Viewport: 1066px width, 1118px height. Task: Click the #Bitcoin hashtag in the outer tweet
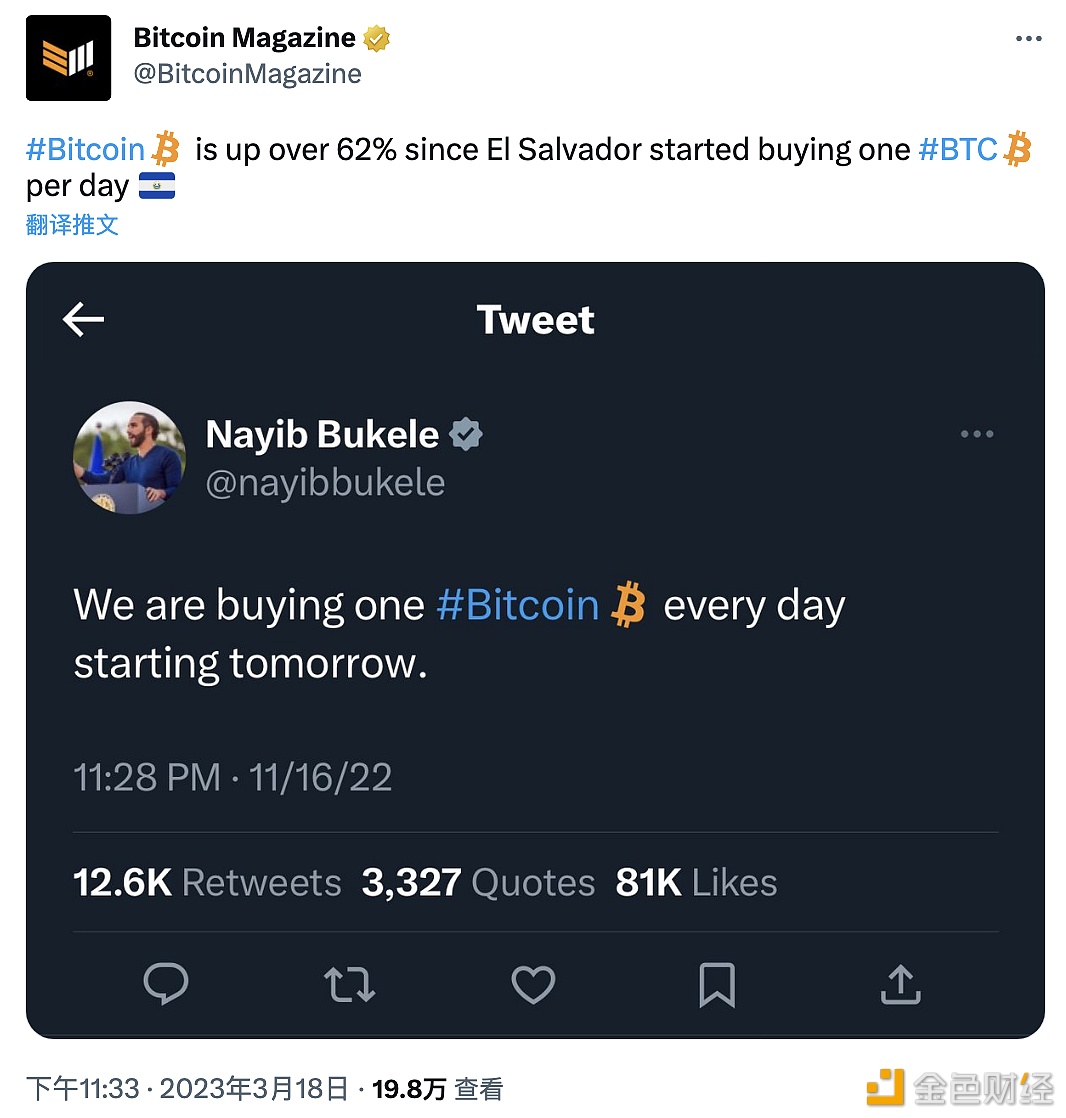[86, 150]
